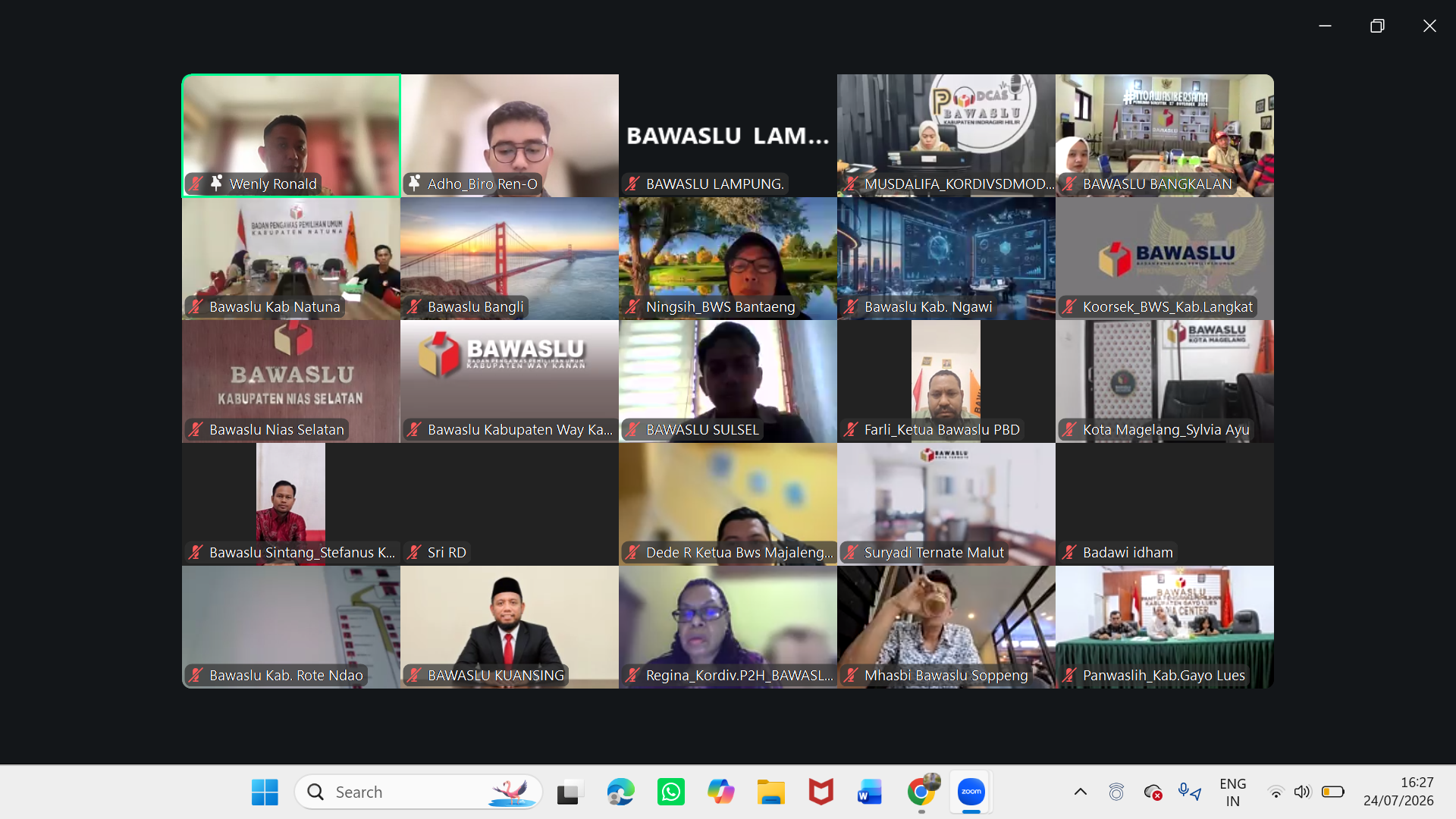Click muted mic icon on BAWASLU LAMPUNG tile

[x=632, y=184]
